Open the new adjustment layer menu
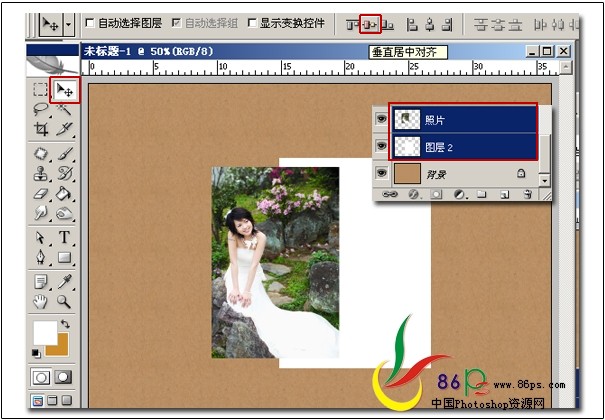The image size is (605, 420). [x=460, y=195]
